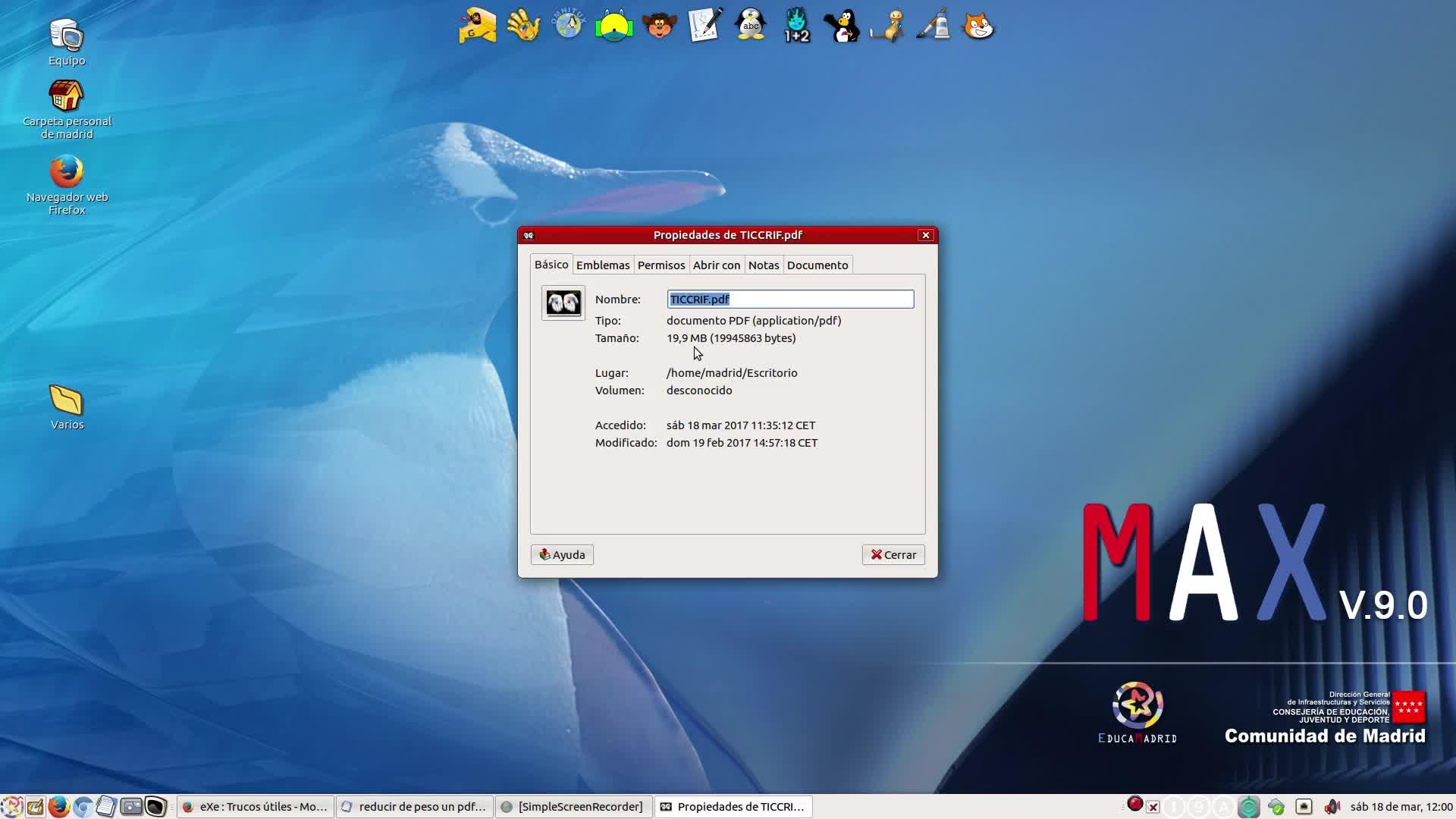Open the Varios folder
Image resolution: width=1456 pixels, height=819 pixels.
67,400
